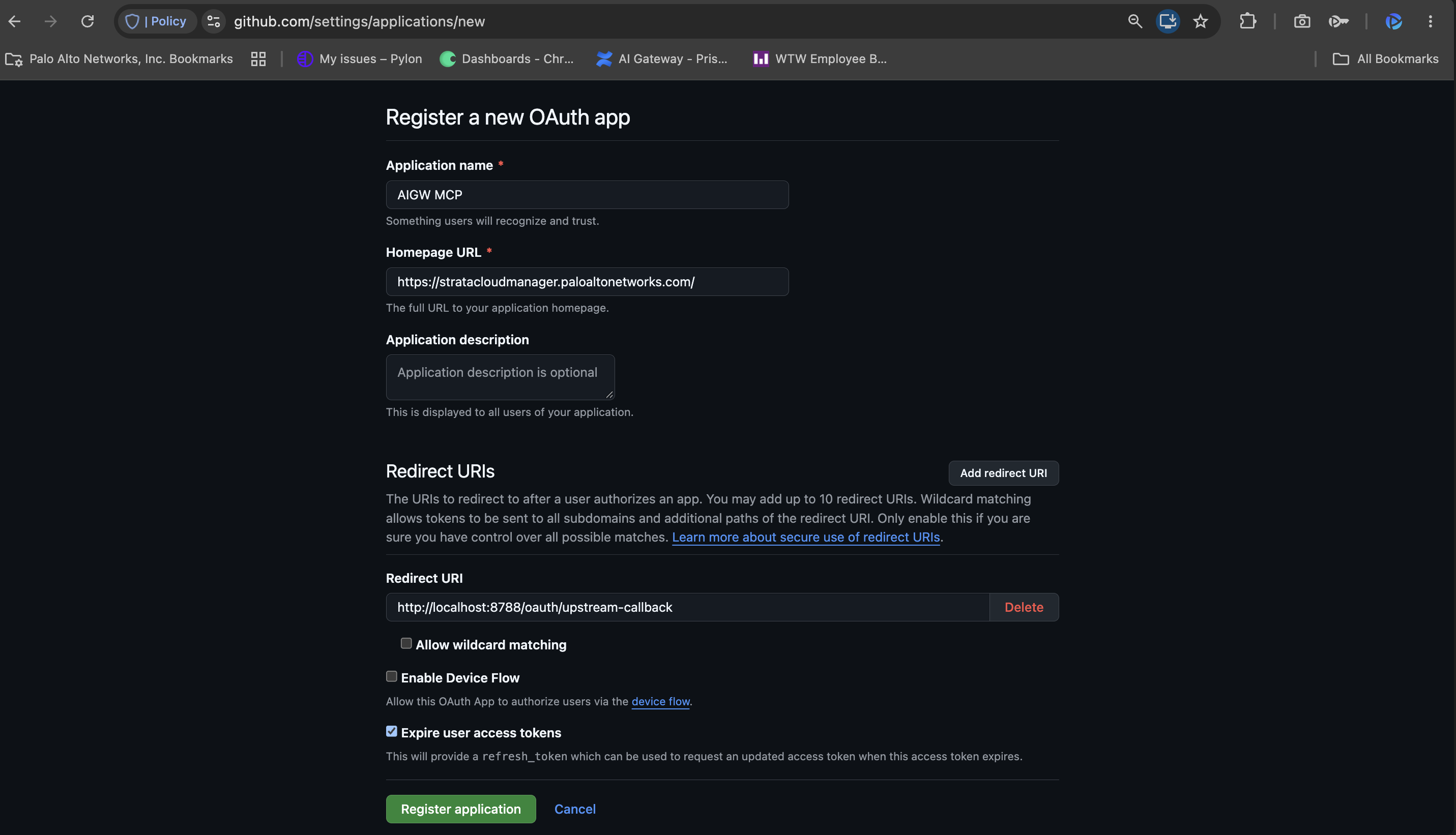
Task: Delete the localhost redirect URI
Action: 1024,607
